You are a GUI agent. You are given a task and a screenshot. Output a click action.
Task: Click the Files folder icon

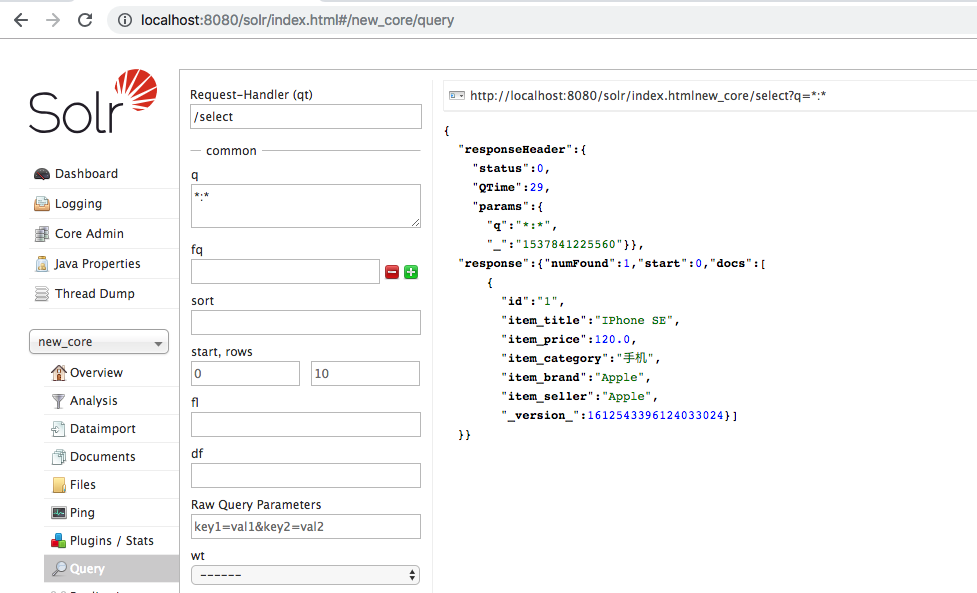coord(59,485)
